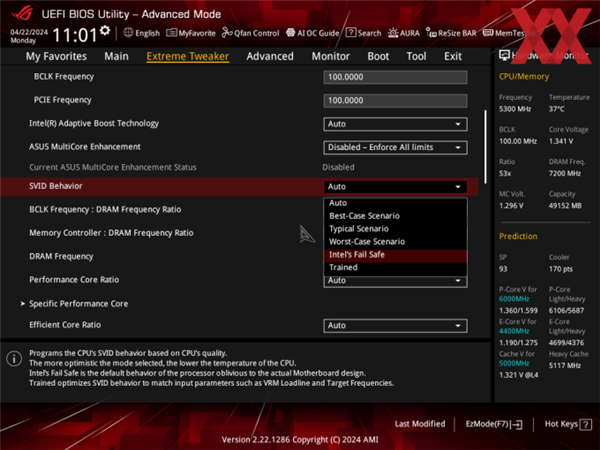This screenshot has width=600, height=450.
Task: Open Intel Adaptive Boost Technology dropdown
Action: (x=395, y=124)
